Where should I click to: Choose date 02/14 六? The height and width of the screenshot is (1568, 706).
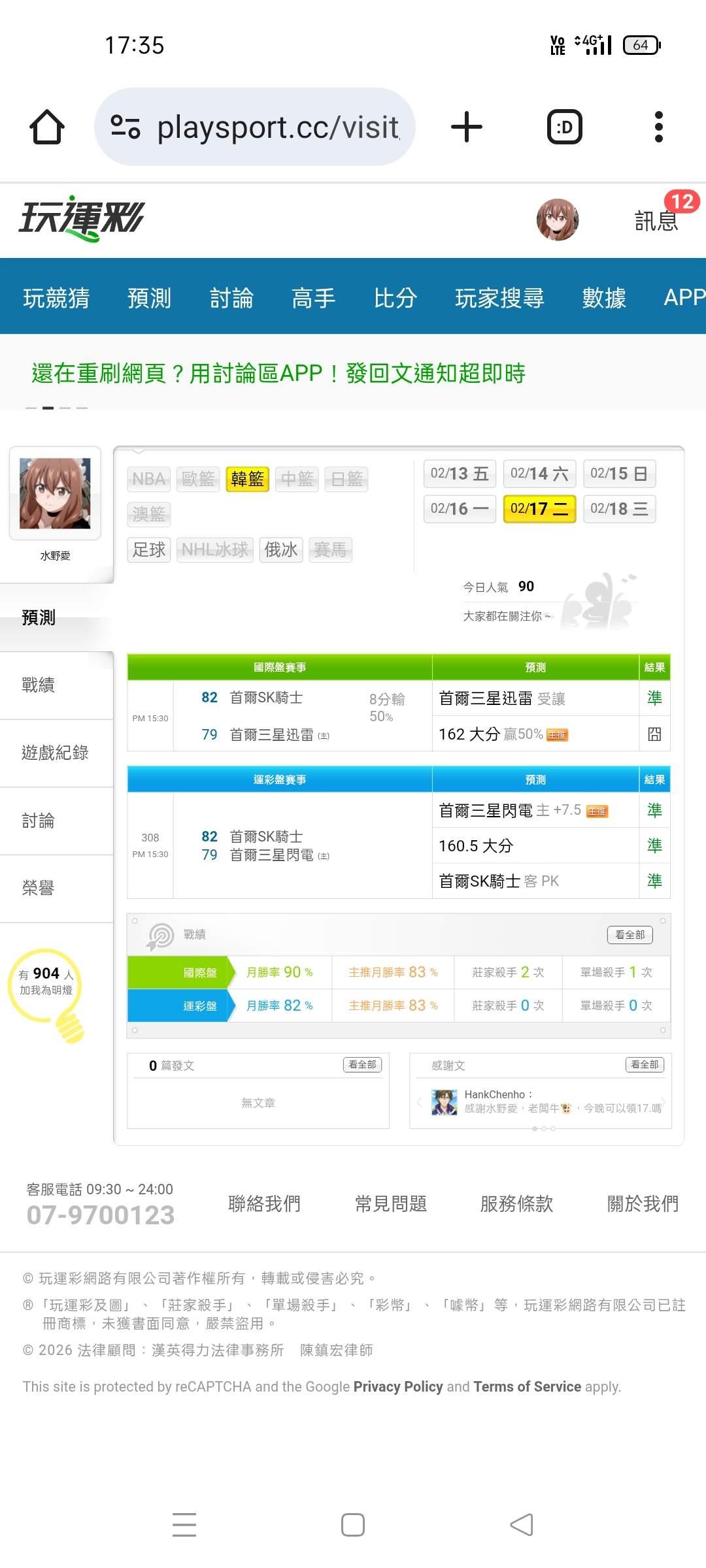click(x=539, y=474)
